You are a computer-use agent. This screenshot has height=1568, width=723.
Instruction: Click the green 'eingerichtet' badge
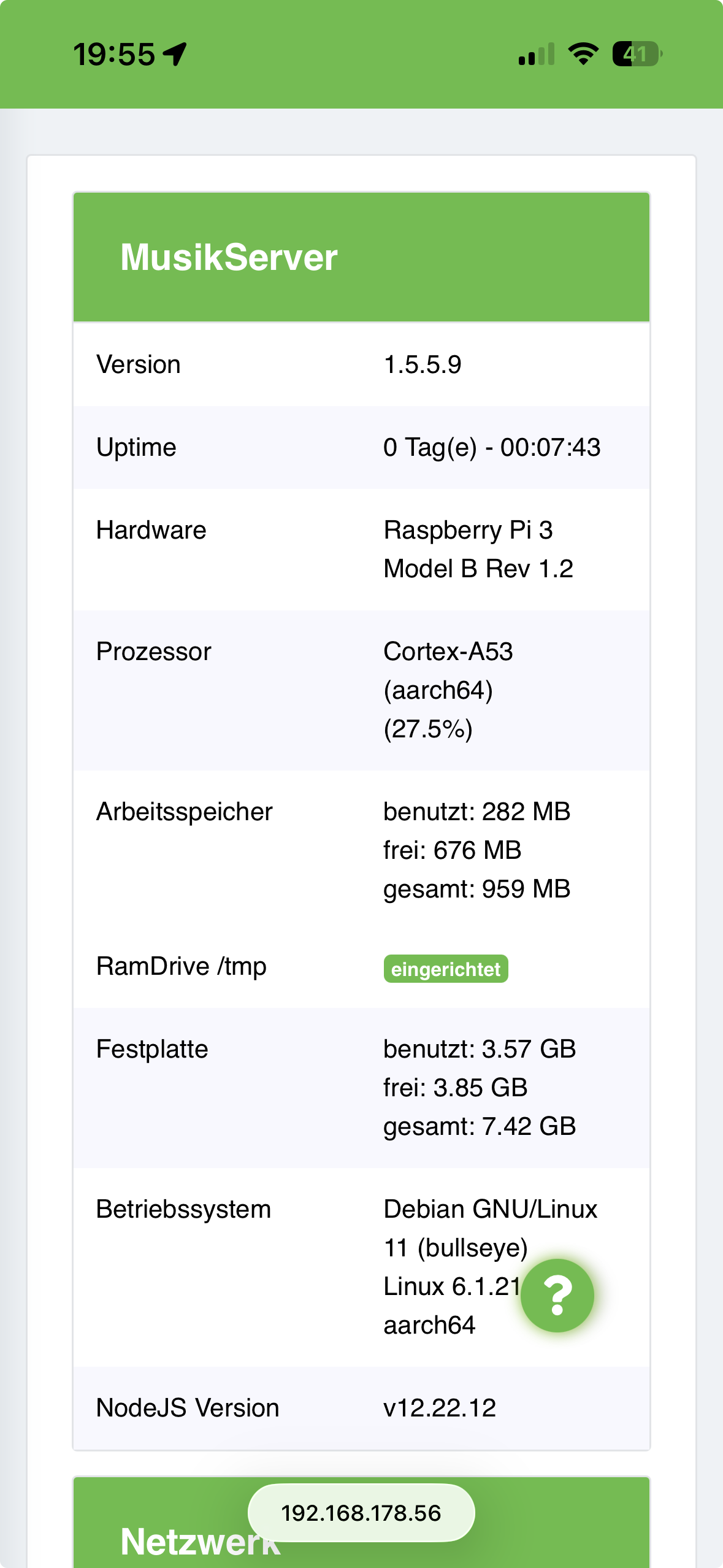[x=446, y=969]
